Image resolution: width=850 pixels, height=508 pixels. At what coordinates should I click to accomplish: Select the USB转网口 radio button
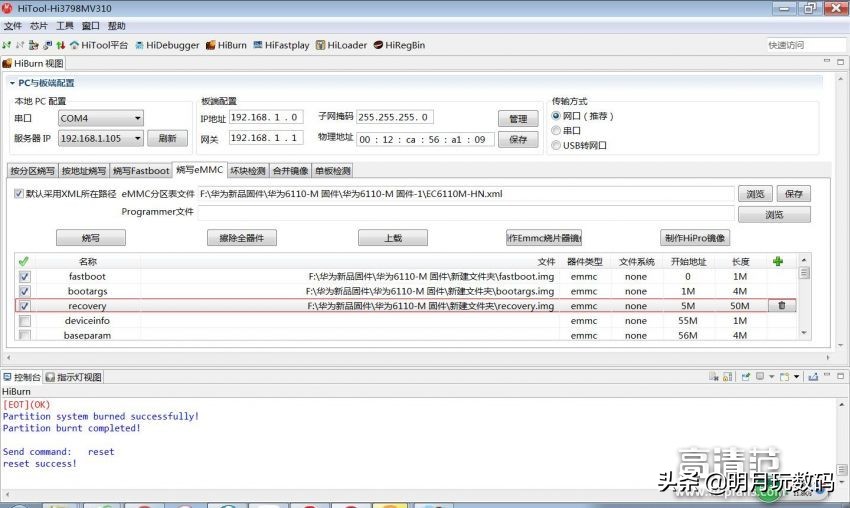[556, 145]
